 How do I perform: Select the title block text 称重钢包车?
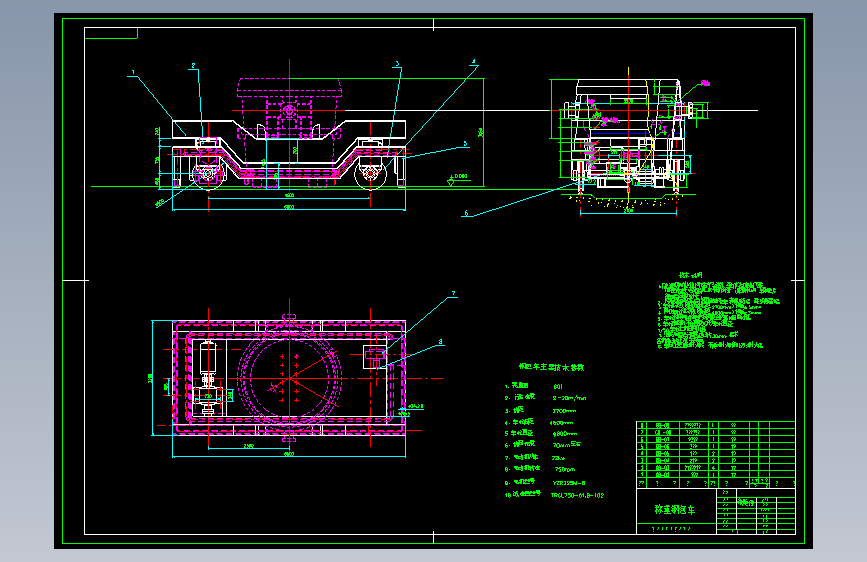[x=675, y=509]
